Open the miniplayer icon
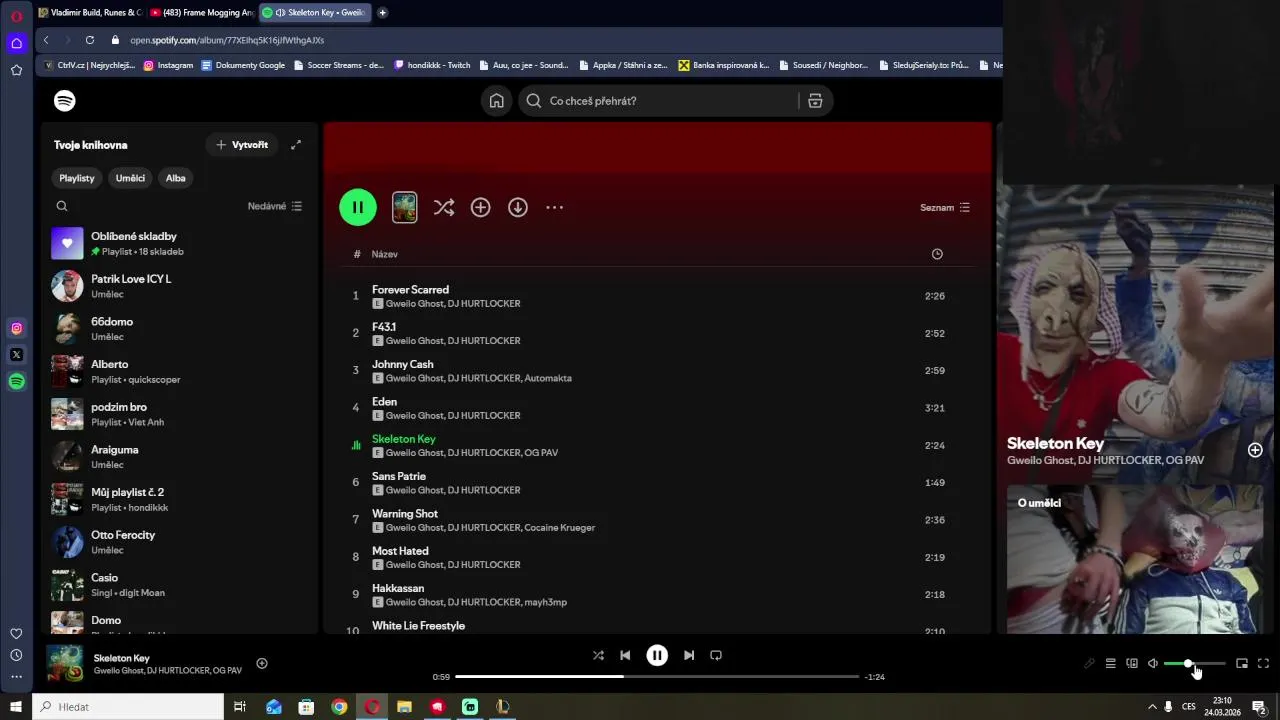Viewport: 1280px width, 720px height. pos(1242,664)
